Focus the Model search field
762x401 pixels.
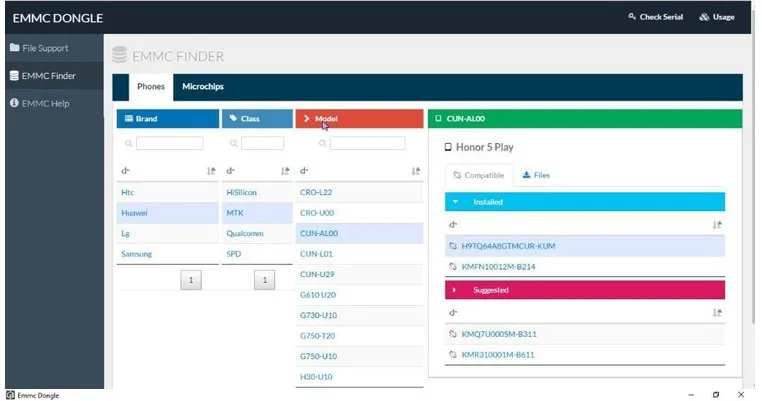(367, 143)
